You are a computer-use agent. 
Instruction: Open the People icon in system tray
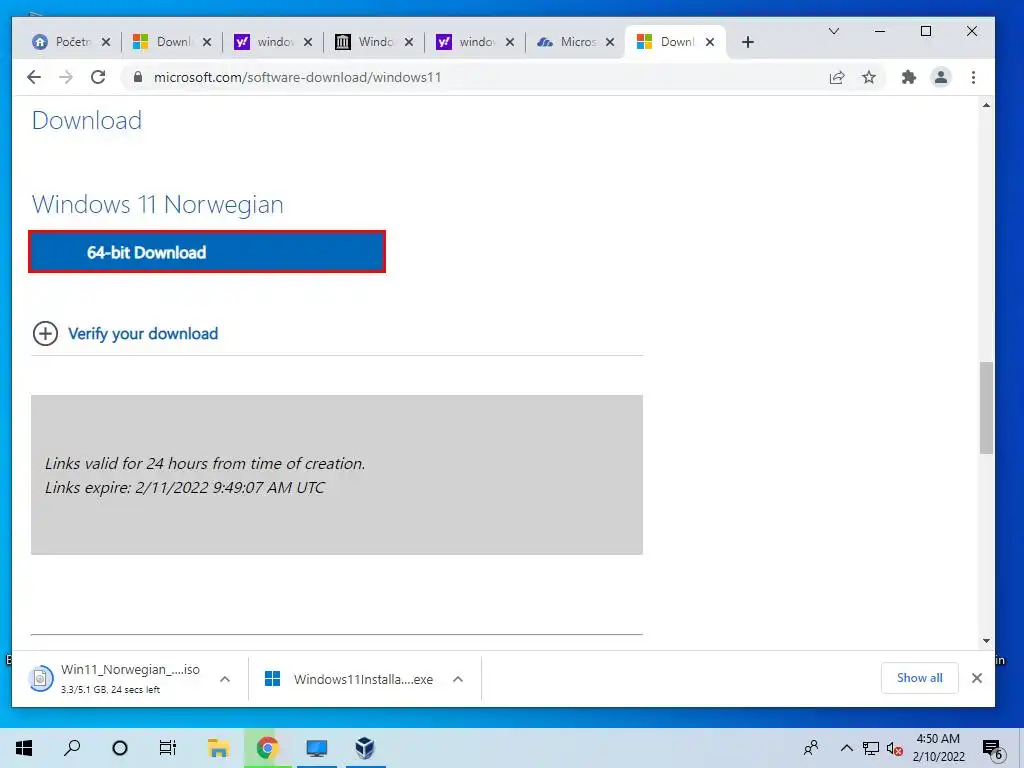pyautogui.click(x=811, y=748)
